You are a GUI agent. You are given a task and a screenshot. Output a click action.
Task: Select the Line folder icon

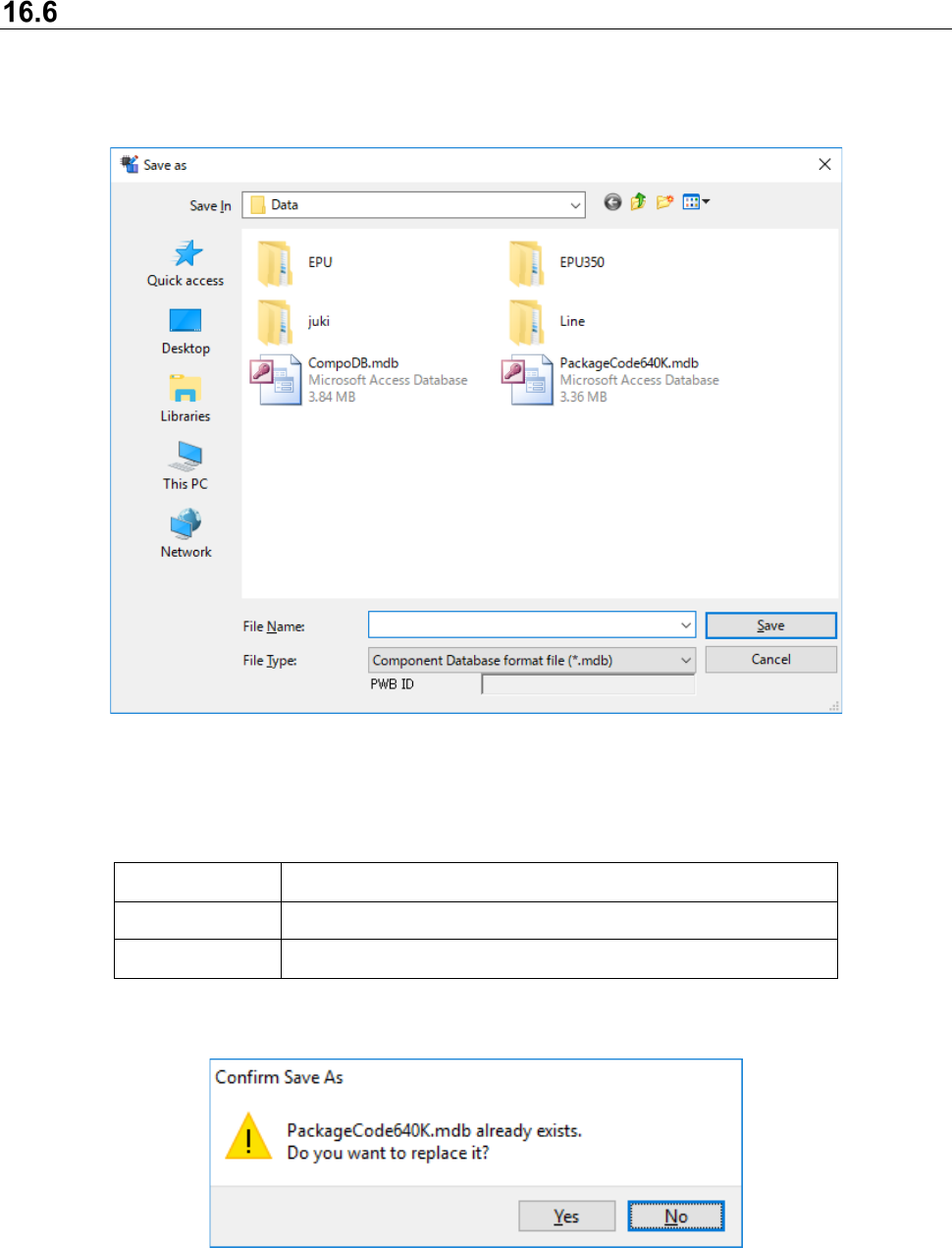click(x=526, y=322)
